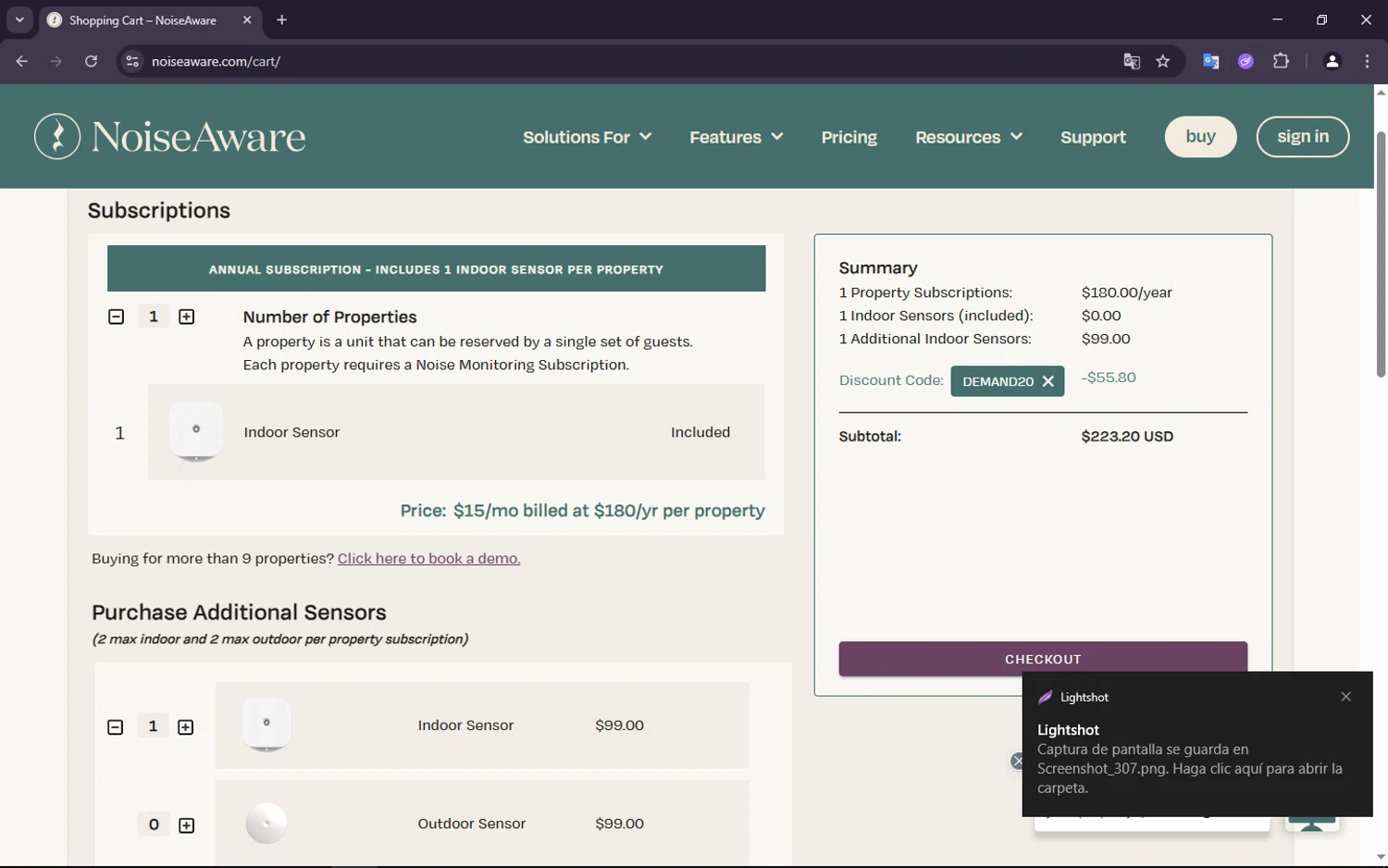The width and height of the screenshot is (1388, 868).
Task: Select the Shopping Cart – NoiseAware tab
Action: click(151, 19)
